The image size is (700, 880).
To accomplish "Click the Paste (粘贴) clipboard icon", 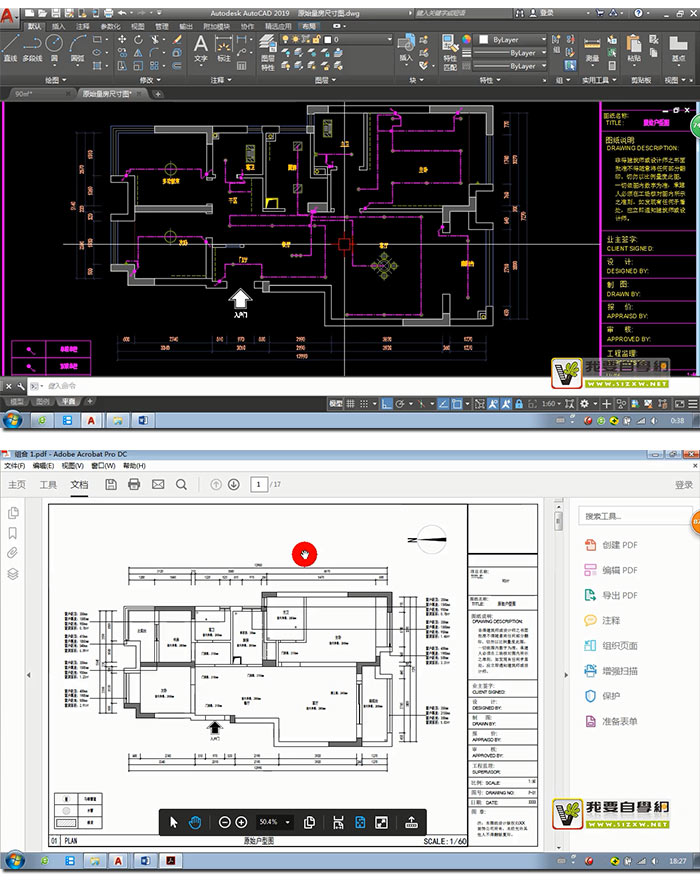I will [x=634, y=48].
